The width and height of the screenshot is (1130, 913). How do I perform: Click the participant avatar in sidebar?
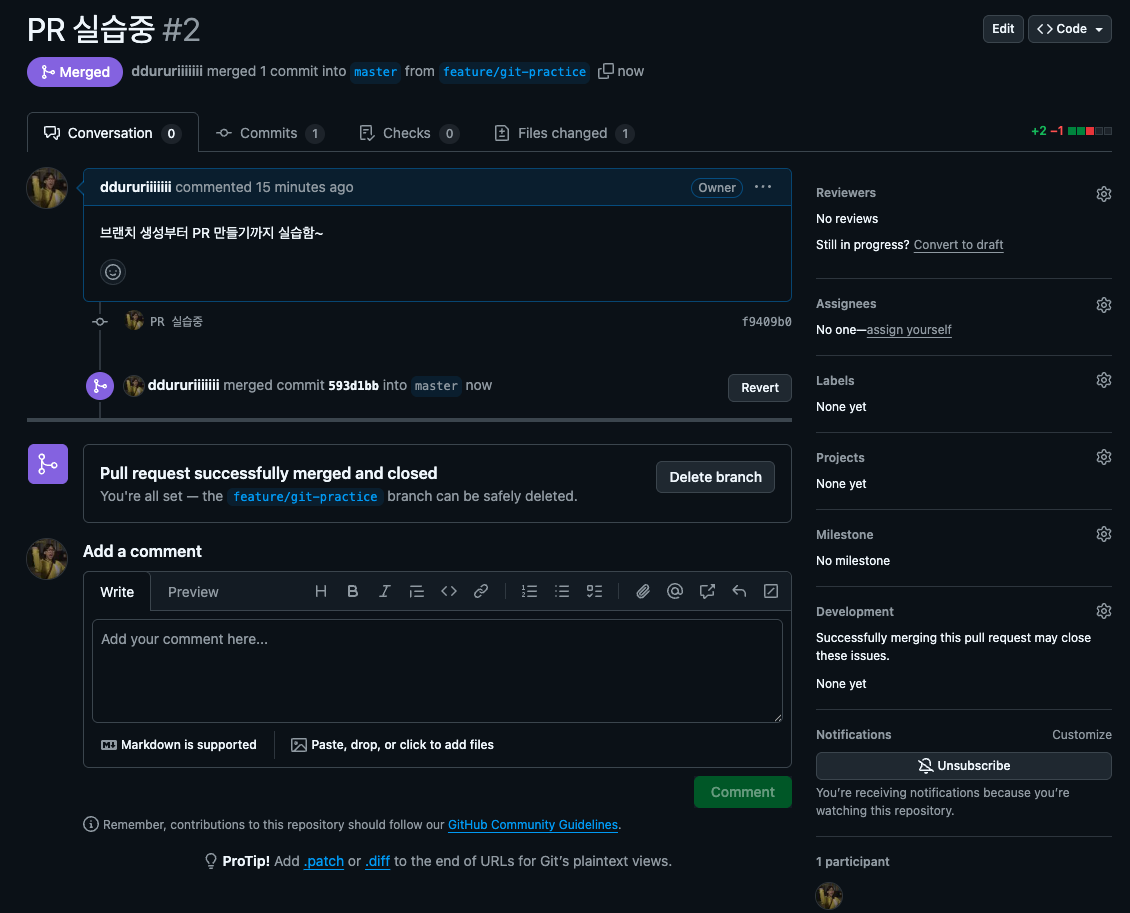coord(829,896)
